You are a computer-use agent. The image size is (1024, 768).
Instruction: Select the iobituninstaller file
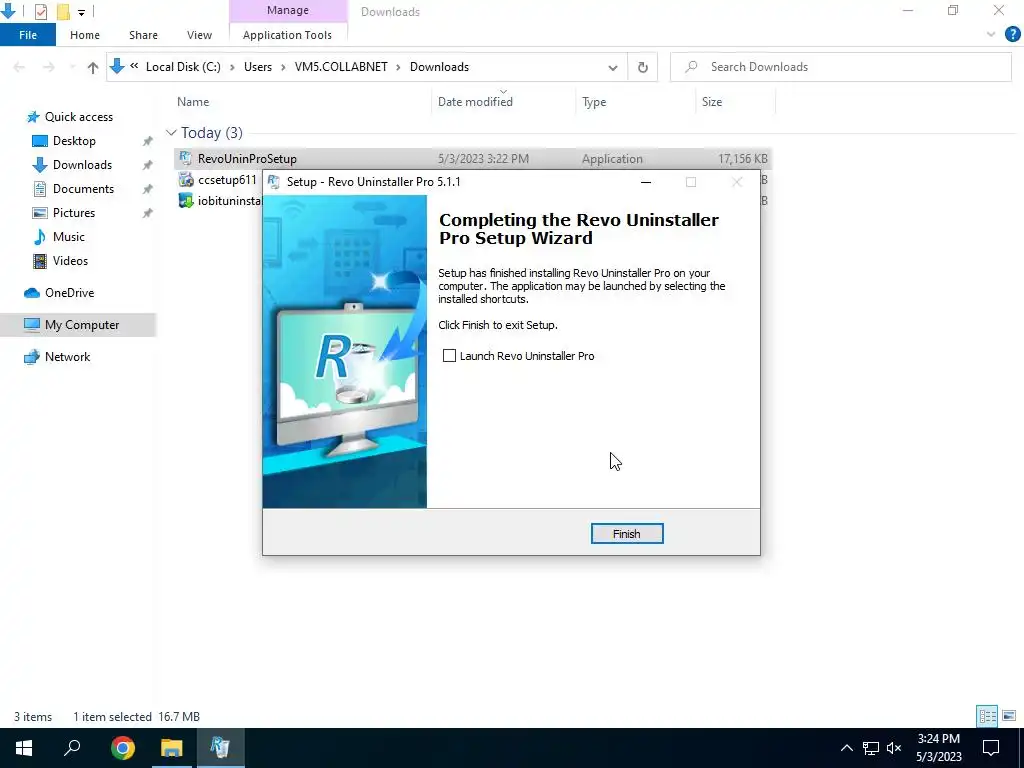(229, 200)
